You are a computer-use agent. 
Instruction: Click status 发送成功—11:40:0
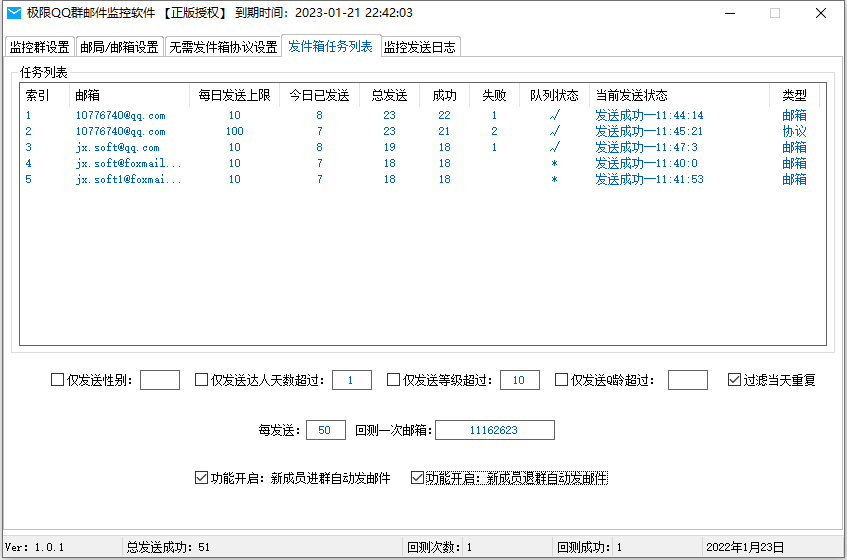pyautogui.click(x=646, y=163)
